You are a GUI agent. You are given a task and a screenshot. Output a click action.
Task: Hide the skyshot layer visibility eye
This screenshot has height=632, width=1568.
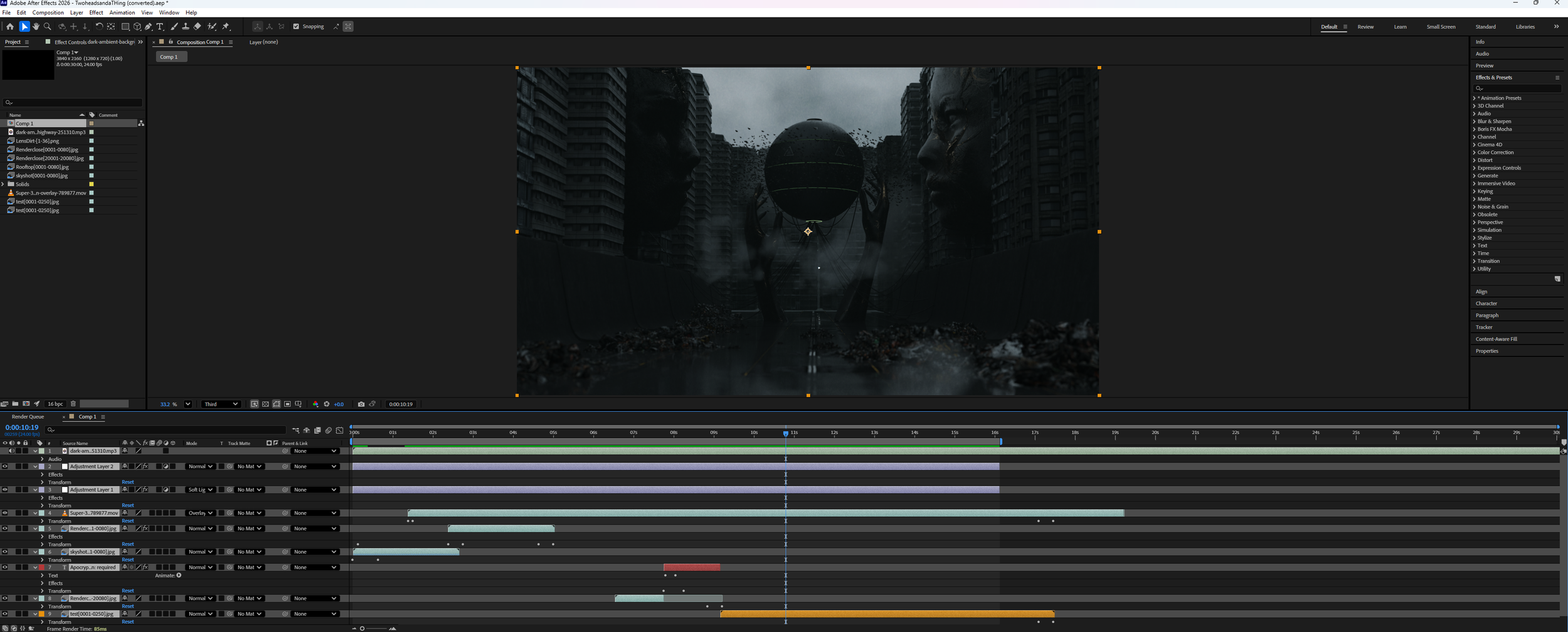coord(5,552)
